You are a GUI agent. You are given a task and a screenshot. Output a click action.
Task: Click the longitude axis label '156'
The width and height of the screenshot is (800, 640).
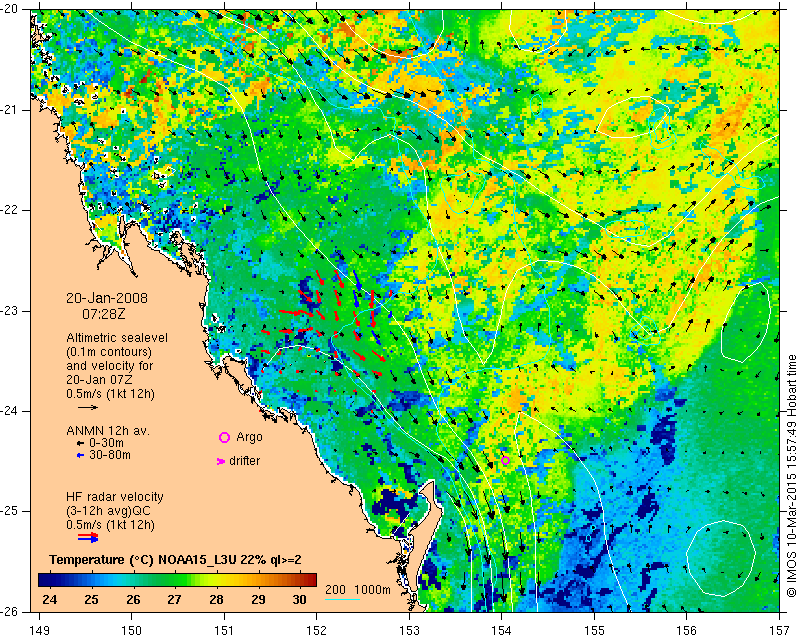point(687,631)
